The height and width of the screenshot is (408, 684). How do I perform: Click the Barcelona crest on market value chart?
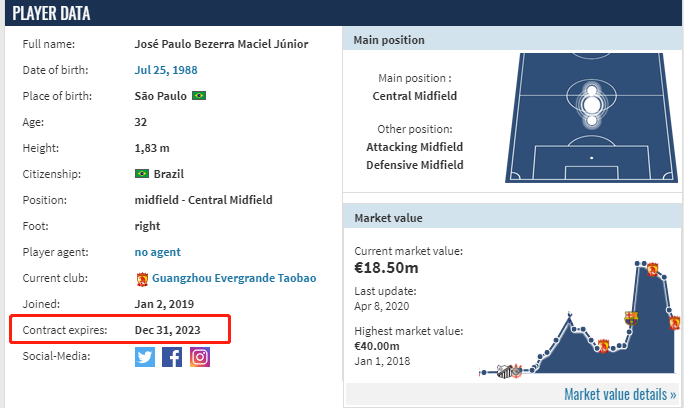click(631, 318)
